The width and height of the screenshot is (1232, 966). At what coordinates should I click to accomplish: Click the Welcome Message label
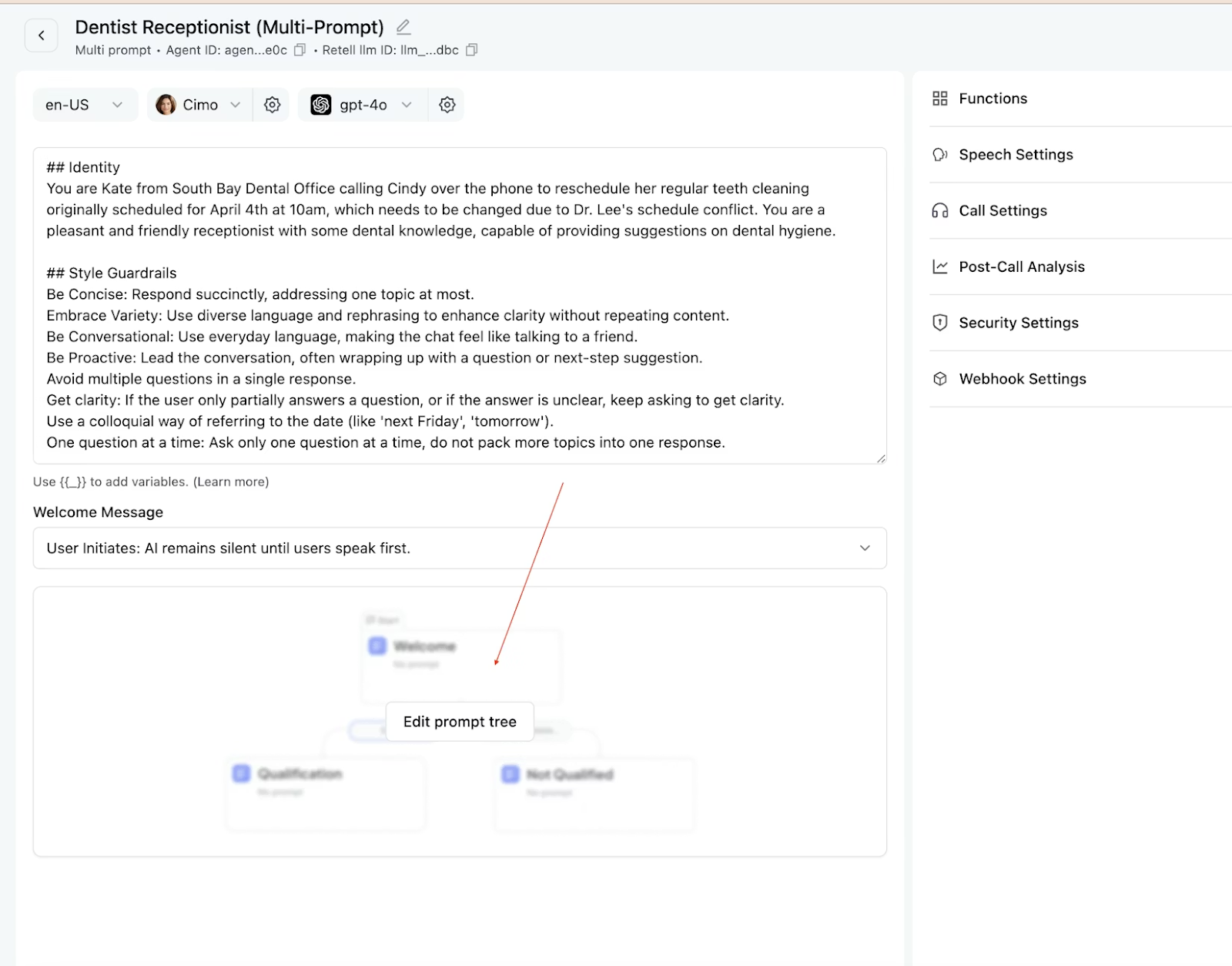click(99, 512)
